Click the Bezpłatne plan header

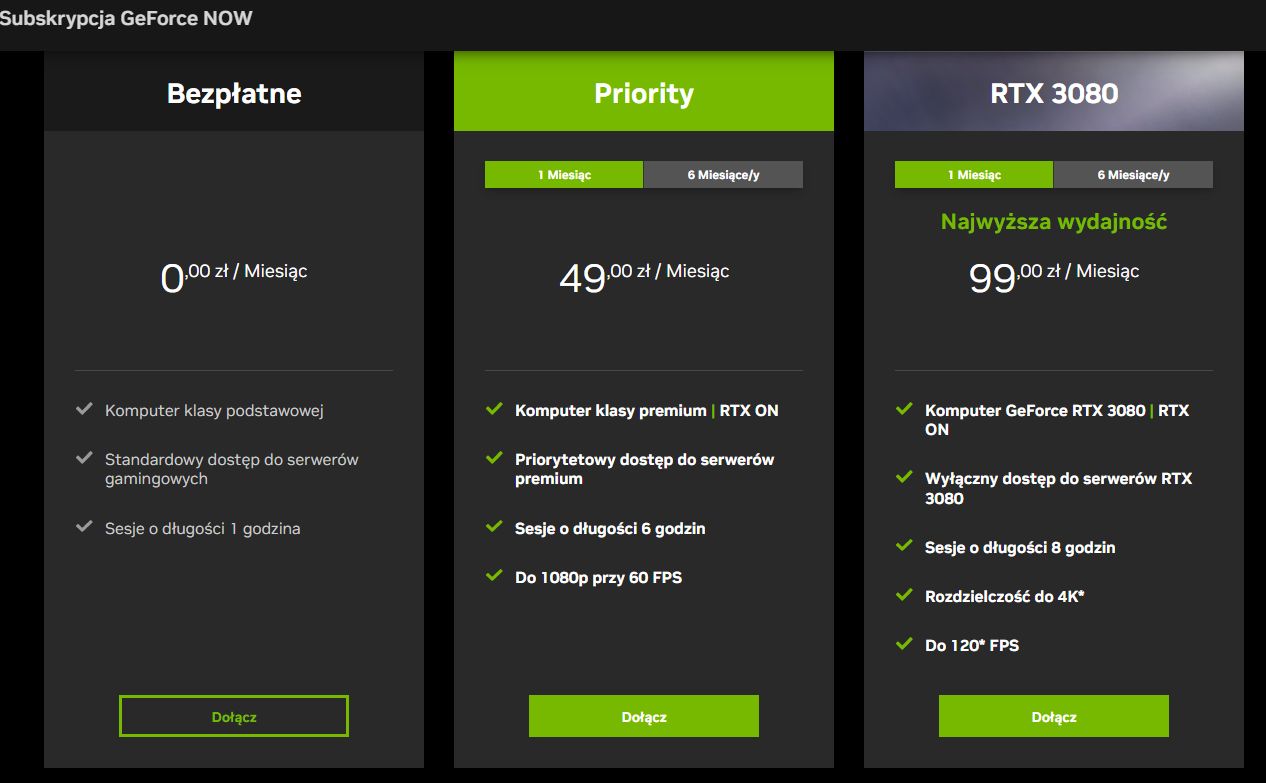(234, 92)
